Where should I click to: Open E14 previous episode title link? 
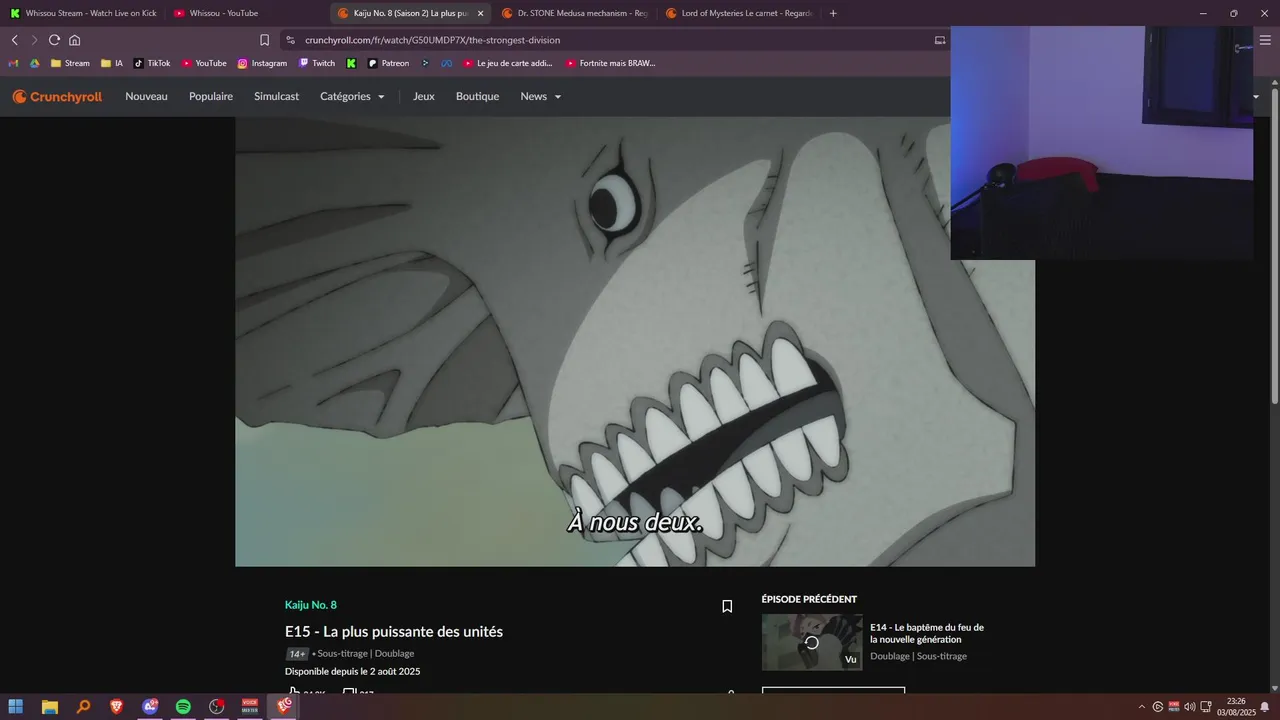click(927, 633)
